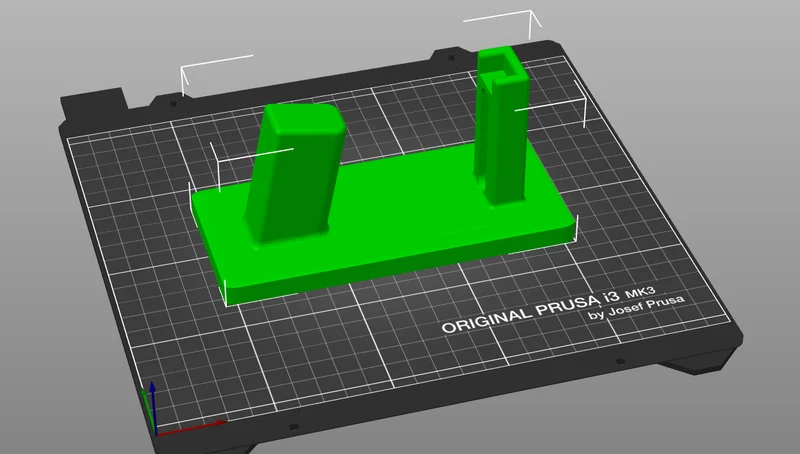Select the slotted green upright post
This screenshot has height=454, width=800.
(x=503, y=125)
